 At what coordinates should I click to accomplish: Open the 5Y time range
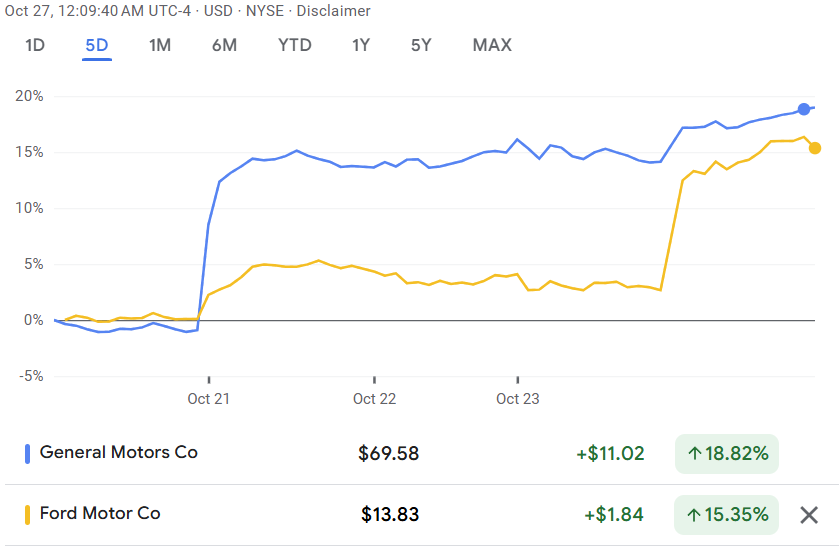(422, 45)
